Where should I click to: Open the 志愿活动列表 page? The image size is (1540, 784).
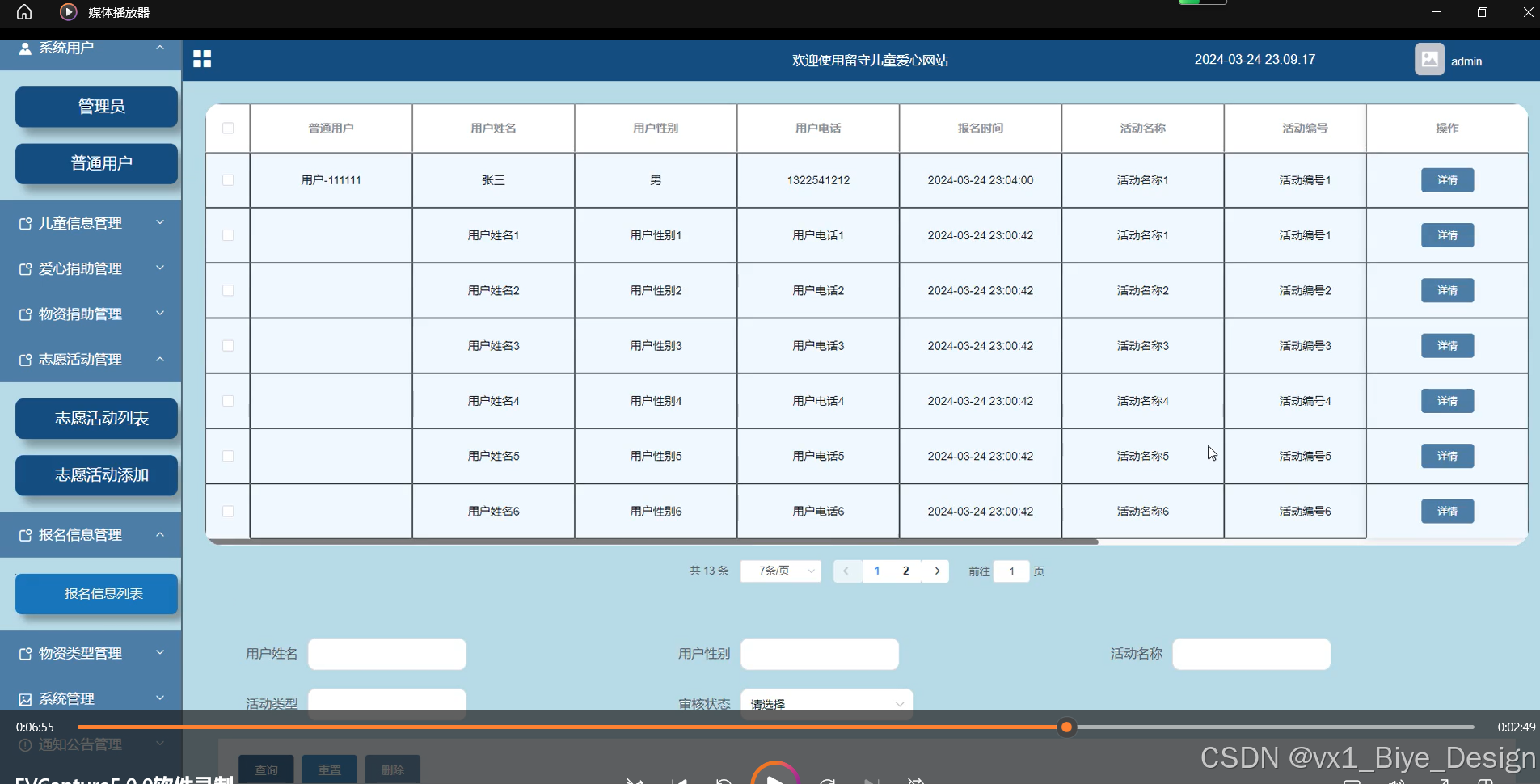coord(97,419)
